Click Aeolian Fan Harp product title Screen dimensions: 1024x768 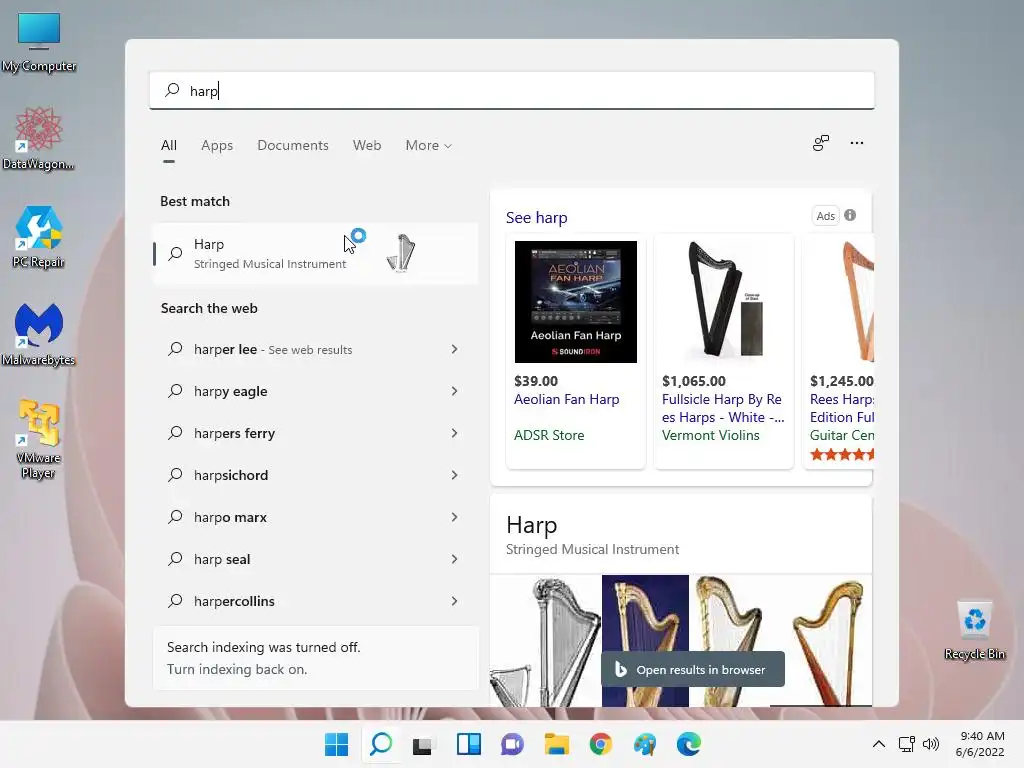[567, 399]
